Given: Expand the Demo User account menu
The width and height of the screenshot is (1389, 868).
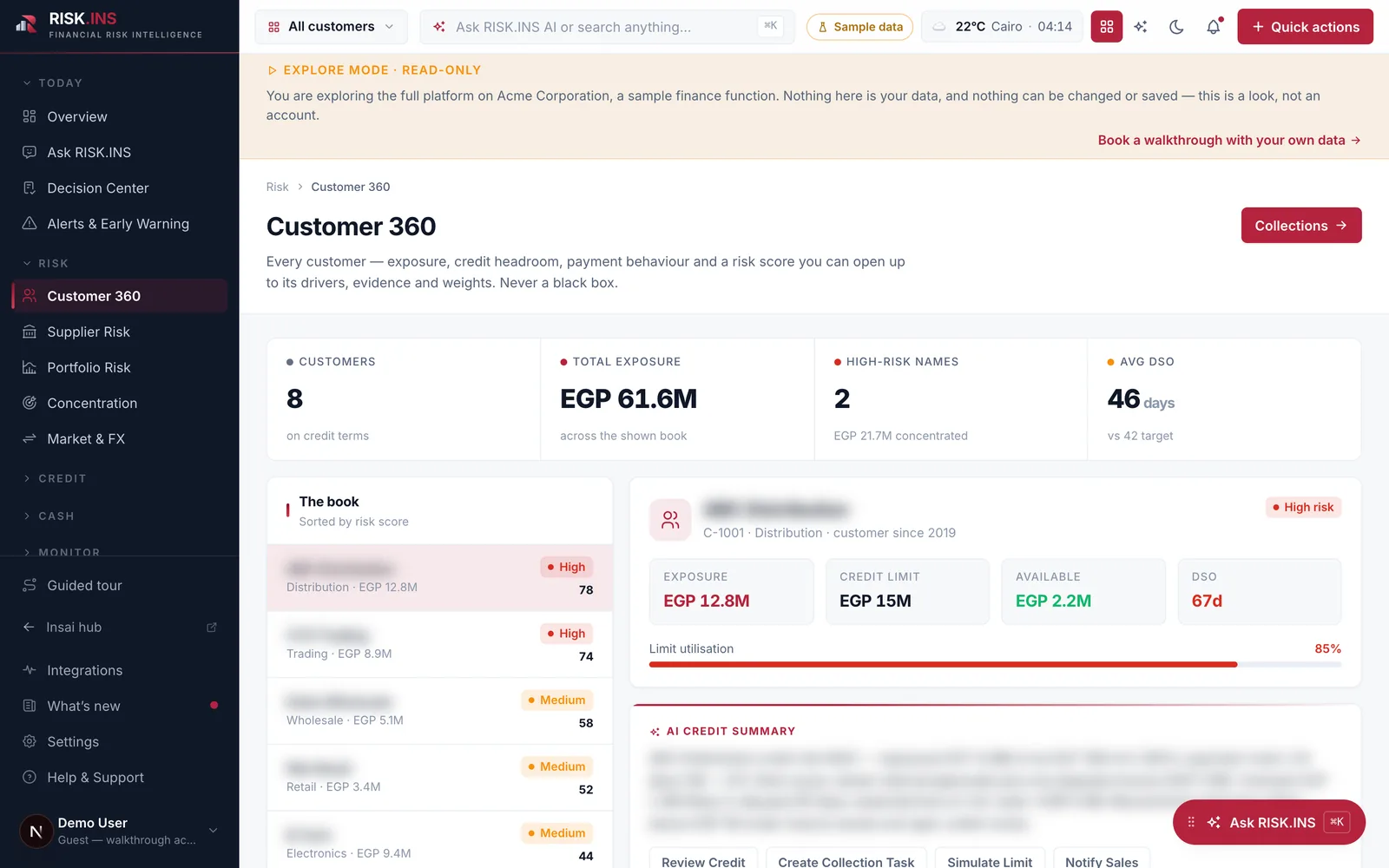Looking at the screenshot, I should pyautogui.click(x=120, y=831).
